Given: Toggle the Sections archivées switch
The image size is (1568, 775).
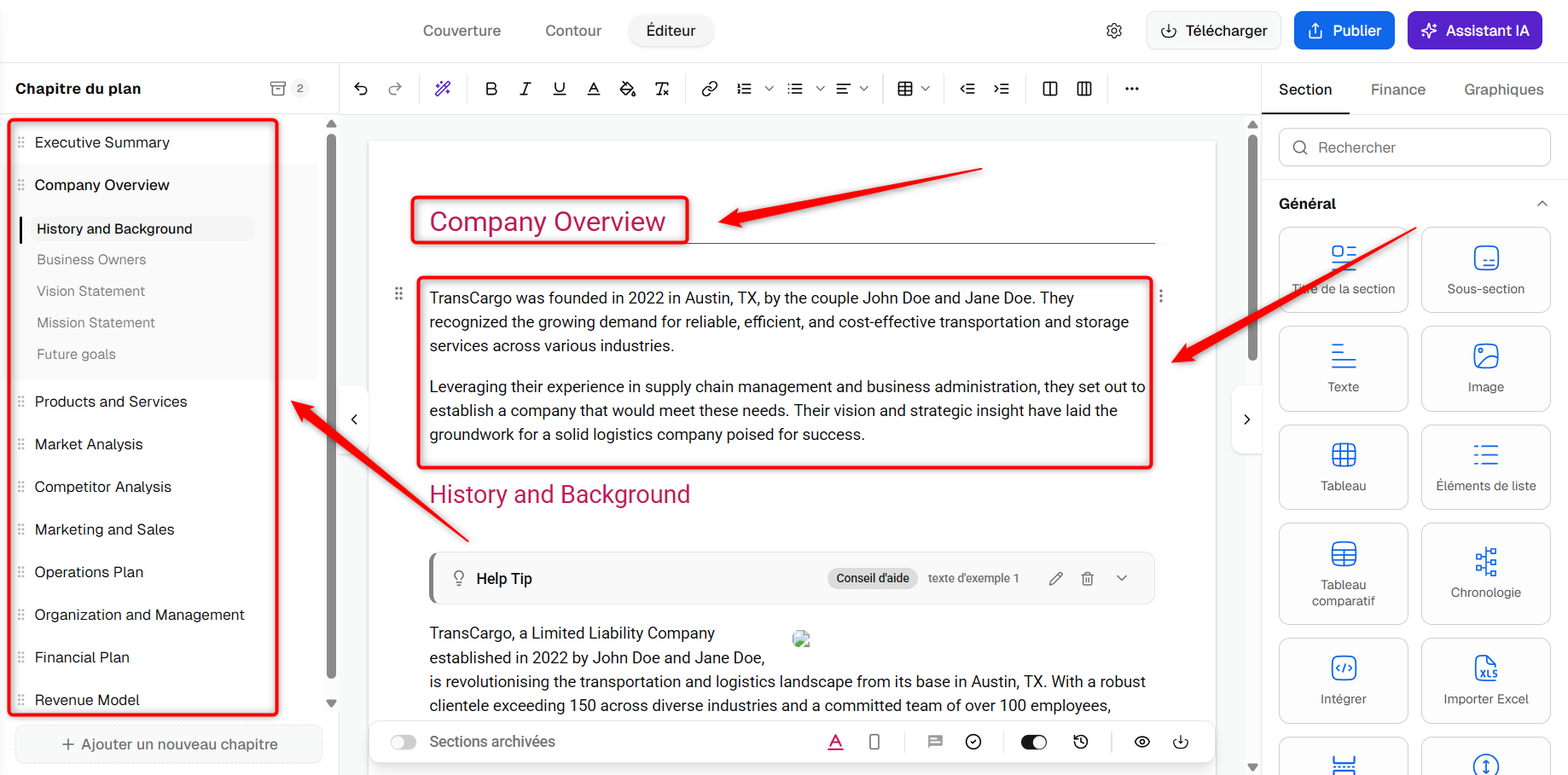Looking at the screenshot, I should (x=404, y=743).
